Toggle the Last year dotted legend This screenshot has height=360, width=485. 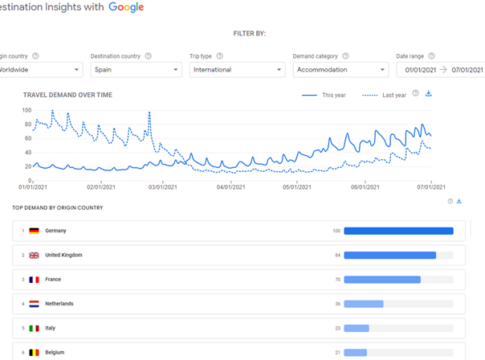point(384,95)
